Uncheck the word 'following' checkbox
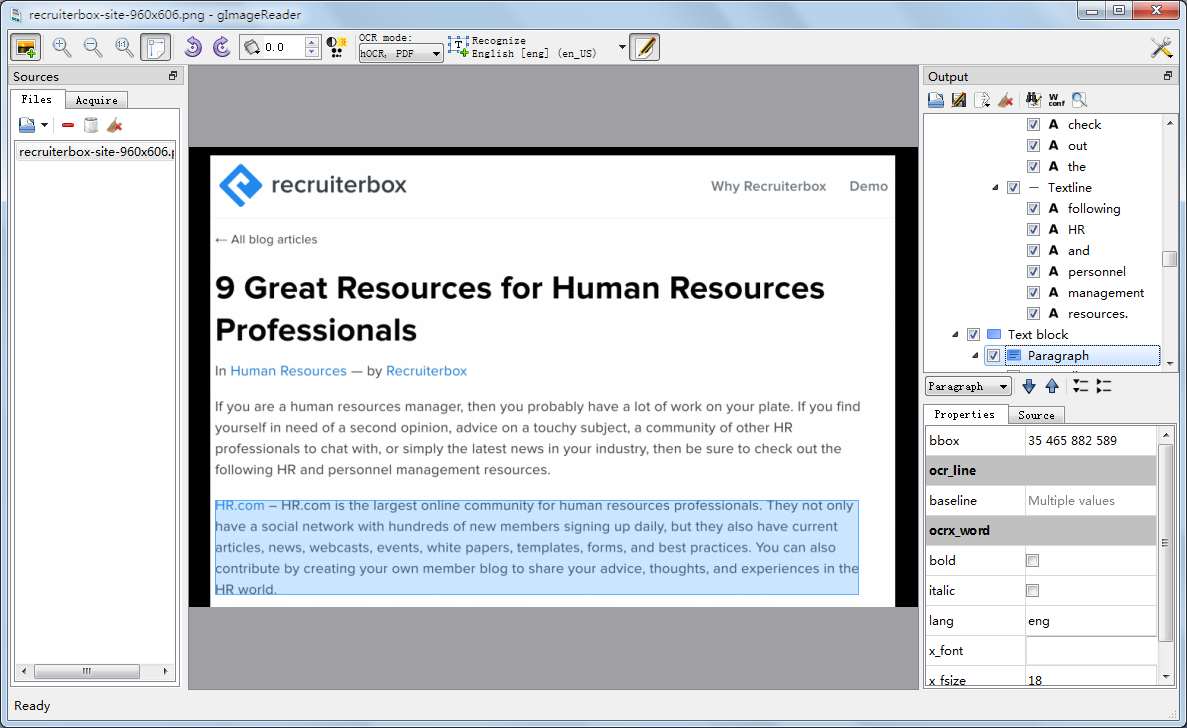Image resolution: width=1187 pixels, height=728 pixels. (1033, 208)
